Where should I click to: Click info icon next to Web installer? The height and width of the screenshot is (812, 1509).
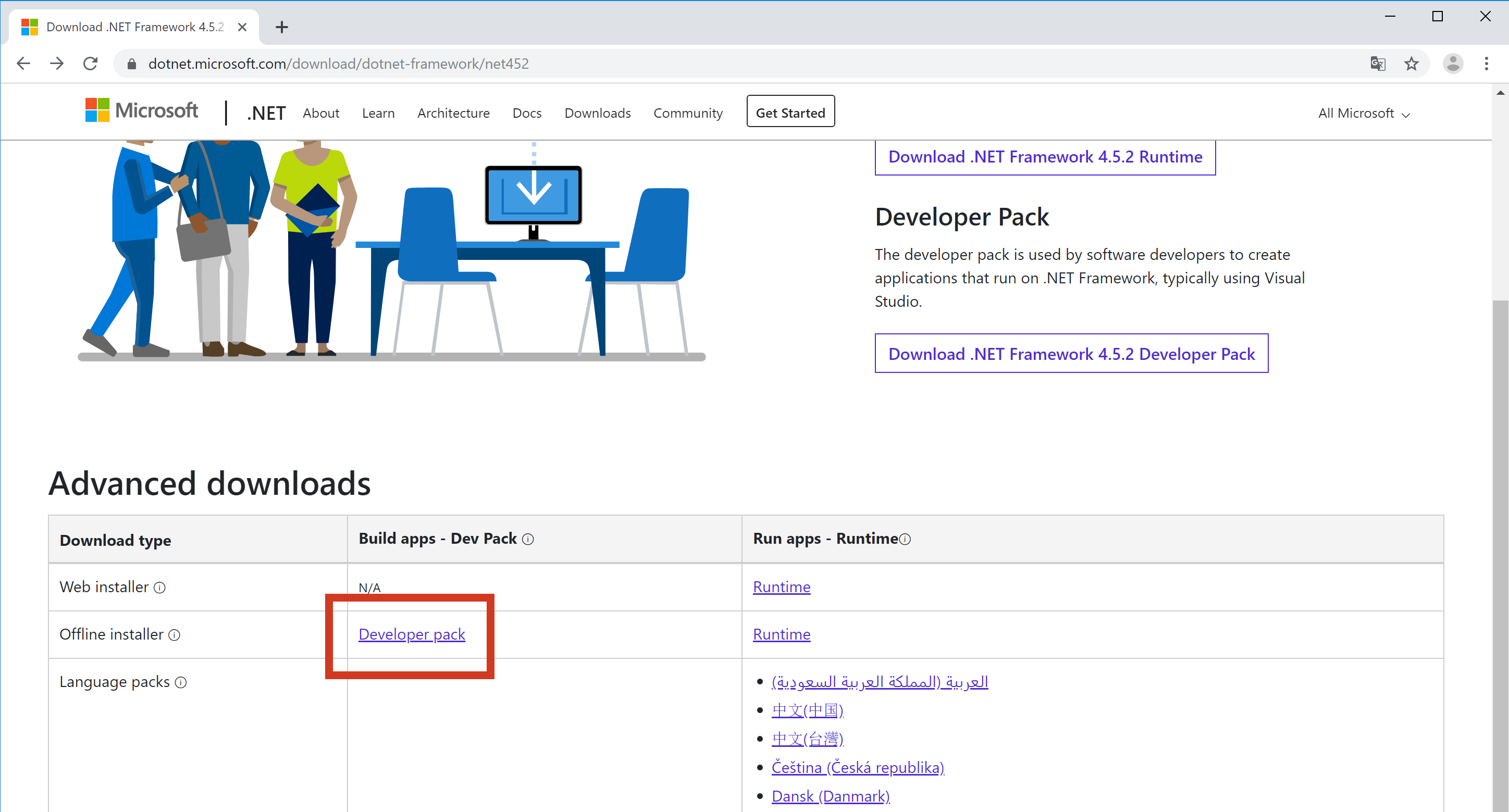(x=159, y=588)
